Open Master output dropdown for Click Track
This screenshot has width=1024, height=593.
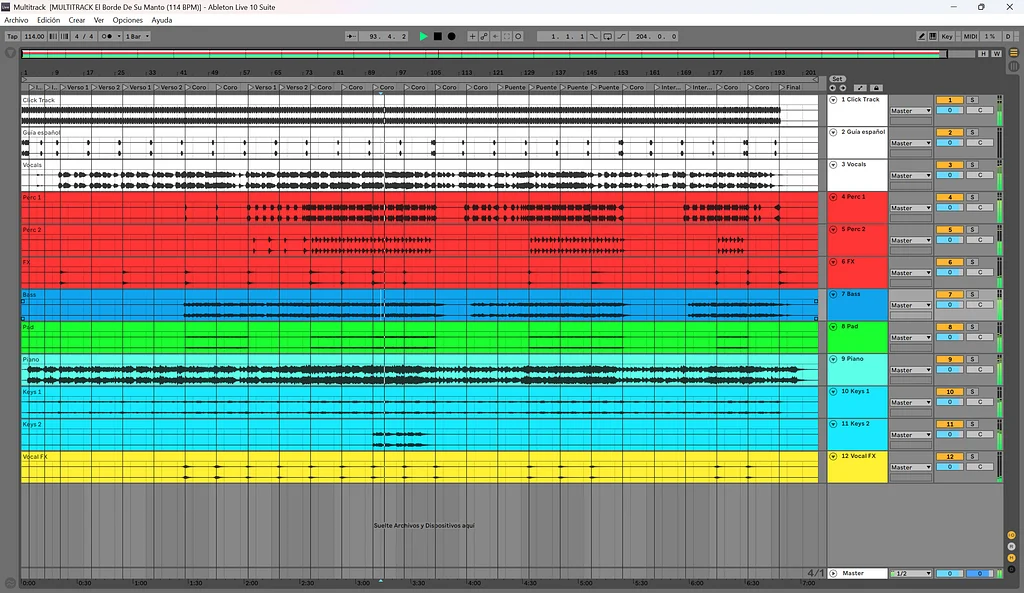[910, 111]
